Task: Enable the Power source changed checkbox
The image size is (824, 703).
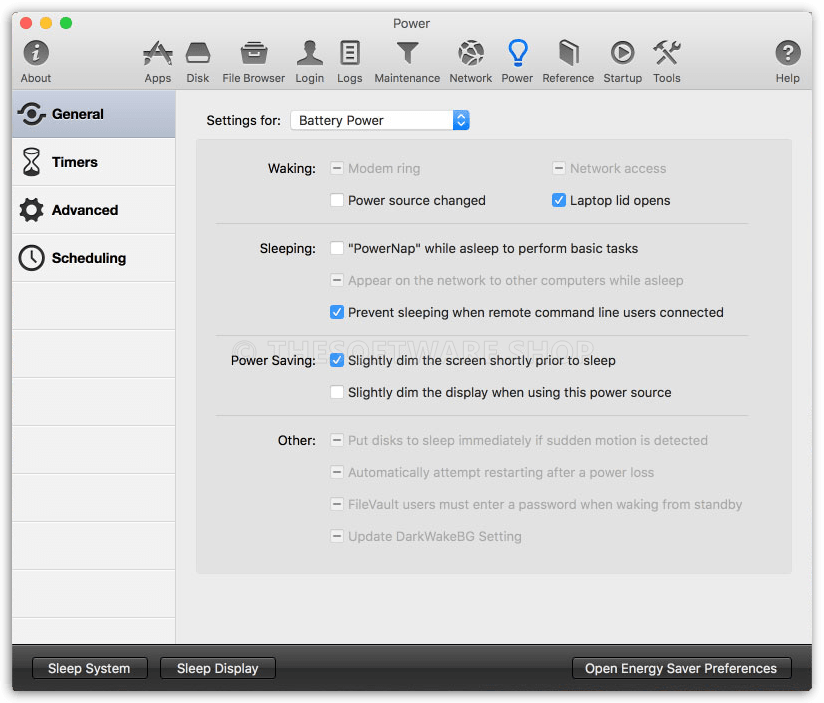Action: (x=337, y=200)
